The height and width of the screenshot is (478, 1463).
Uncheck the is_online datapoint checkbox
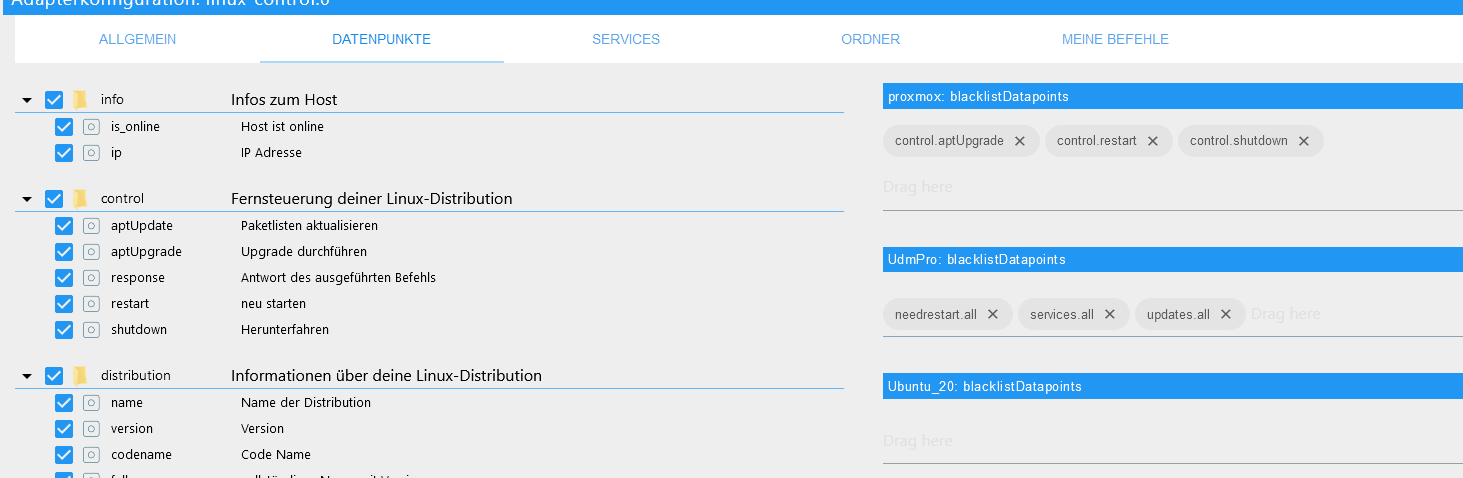tap(64, 127)
